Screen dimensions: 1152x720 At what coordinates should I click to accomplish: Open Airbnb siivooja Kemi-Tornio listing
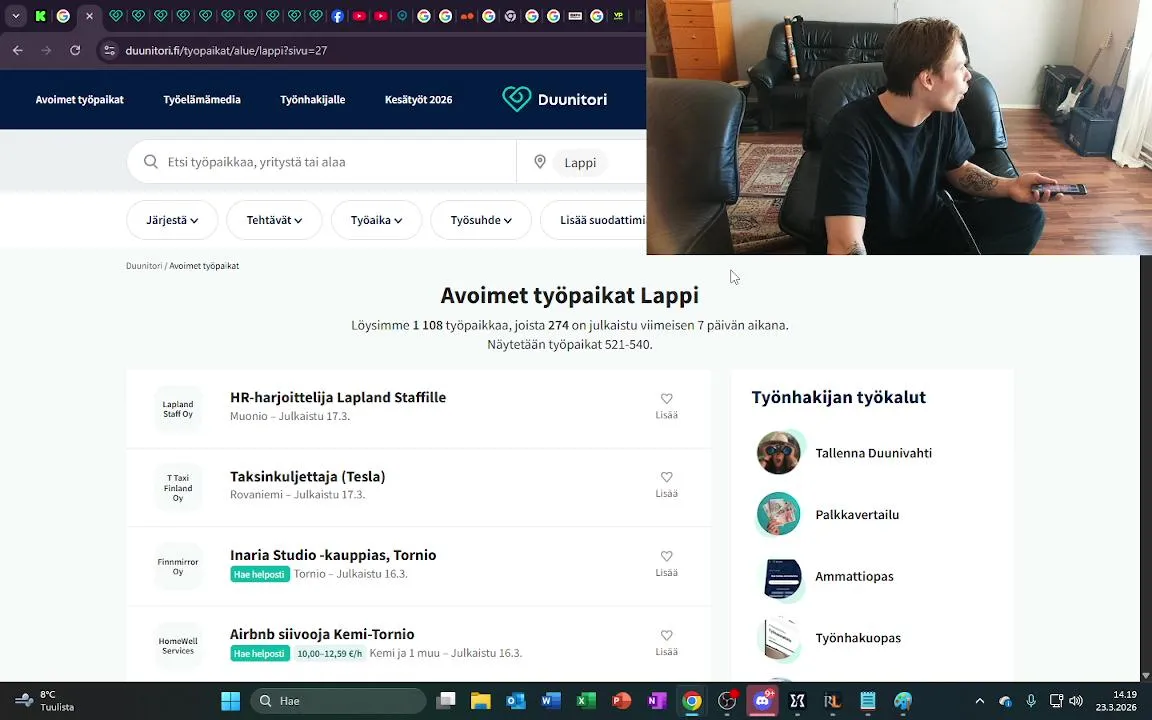click(322, 634)
